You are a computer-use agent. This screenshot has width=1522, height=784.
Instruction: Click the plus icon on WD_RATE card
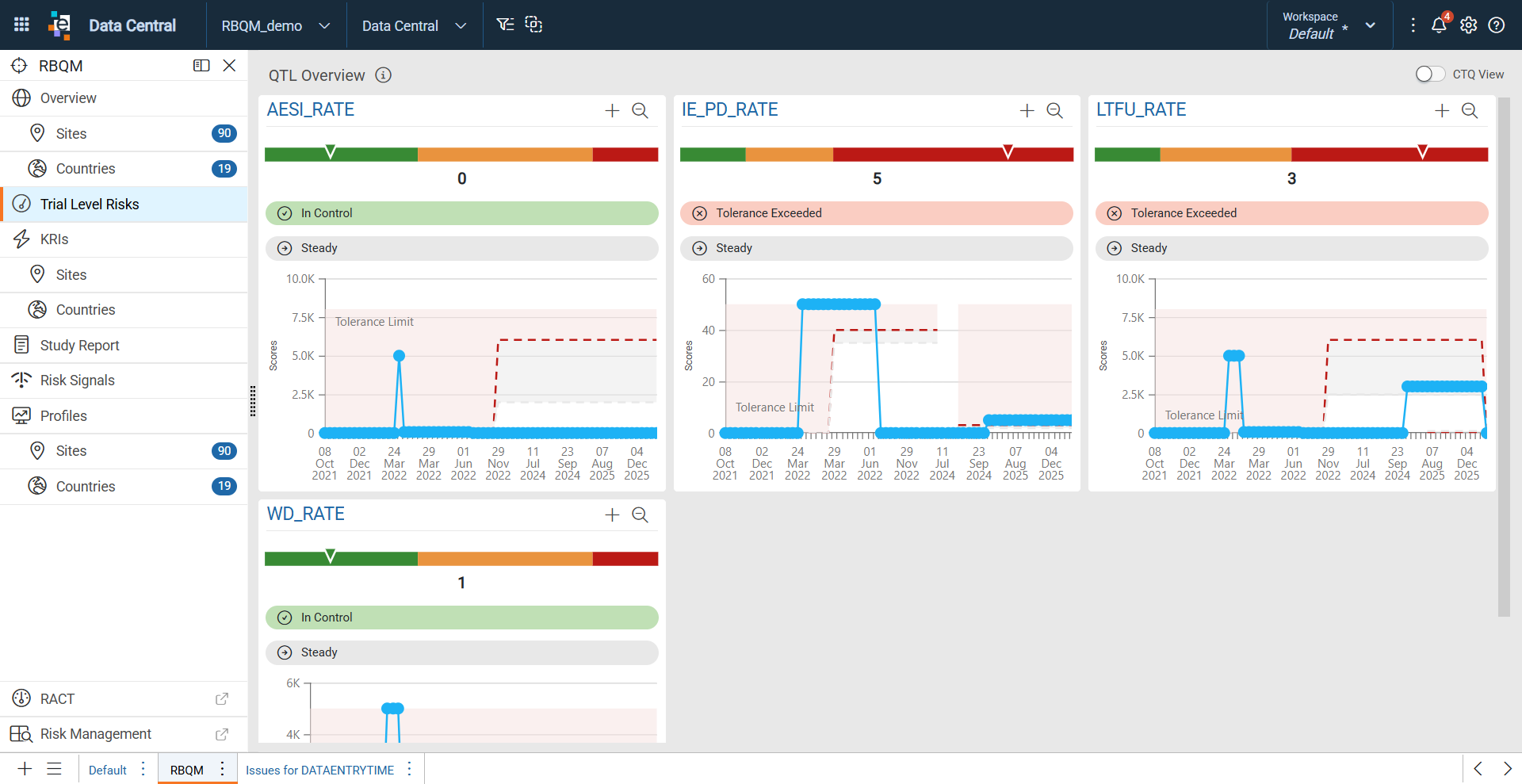pos(612,515)
